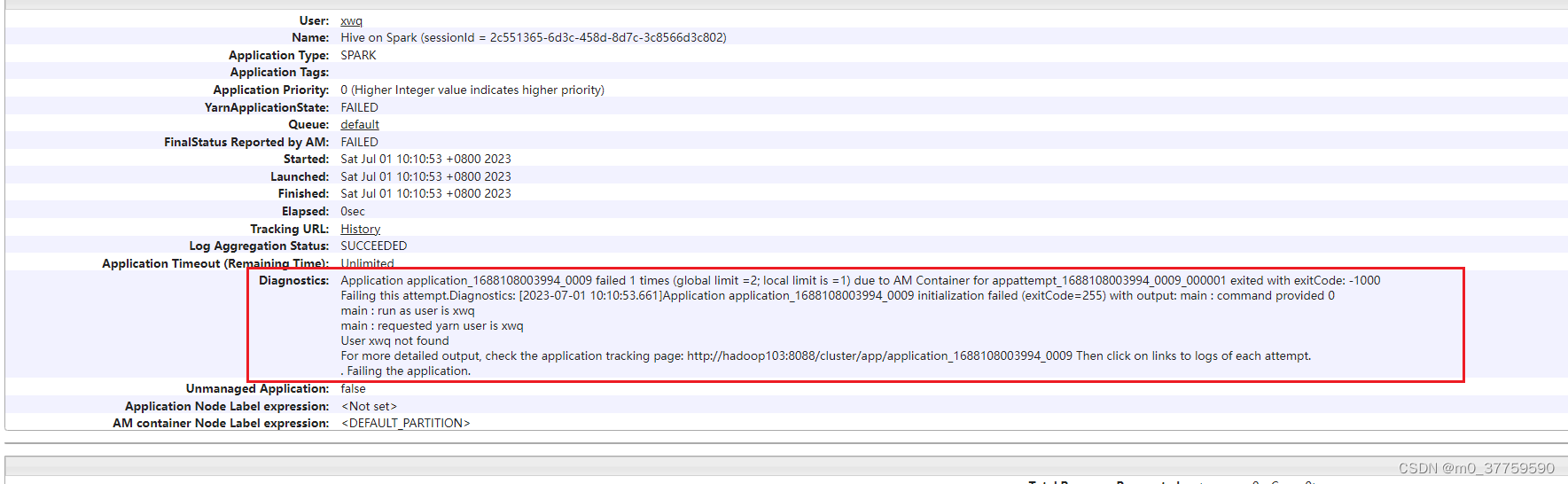Select the Hive on Spark sessionId text
The image size is (1568, 484).
(x=534, y=38)
